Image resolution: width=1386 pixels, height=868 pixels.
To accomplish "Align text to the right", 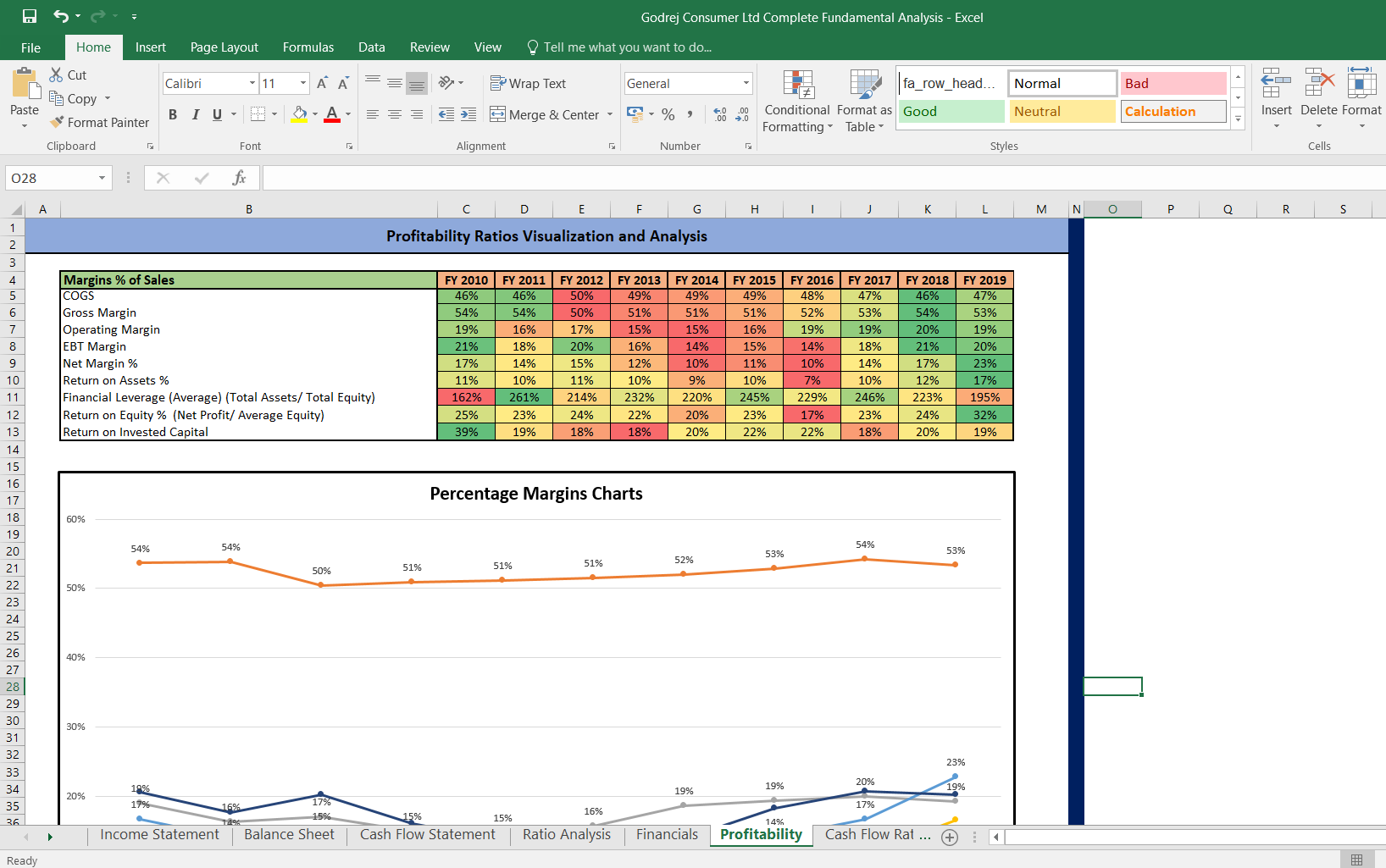I will coord(417,114).
